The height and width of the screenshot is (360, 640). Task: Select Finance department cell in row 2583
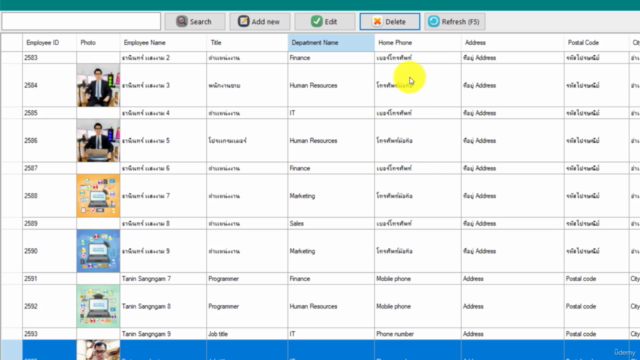point(331,58)
